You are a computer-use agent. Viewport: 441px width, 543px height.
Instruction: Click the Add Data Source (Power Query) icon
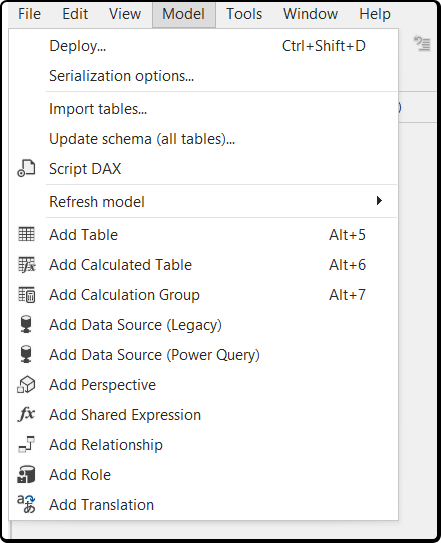coord(26,355)
